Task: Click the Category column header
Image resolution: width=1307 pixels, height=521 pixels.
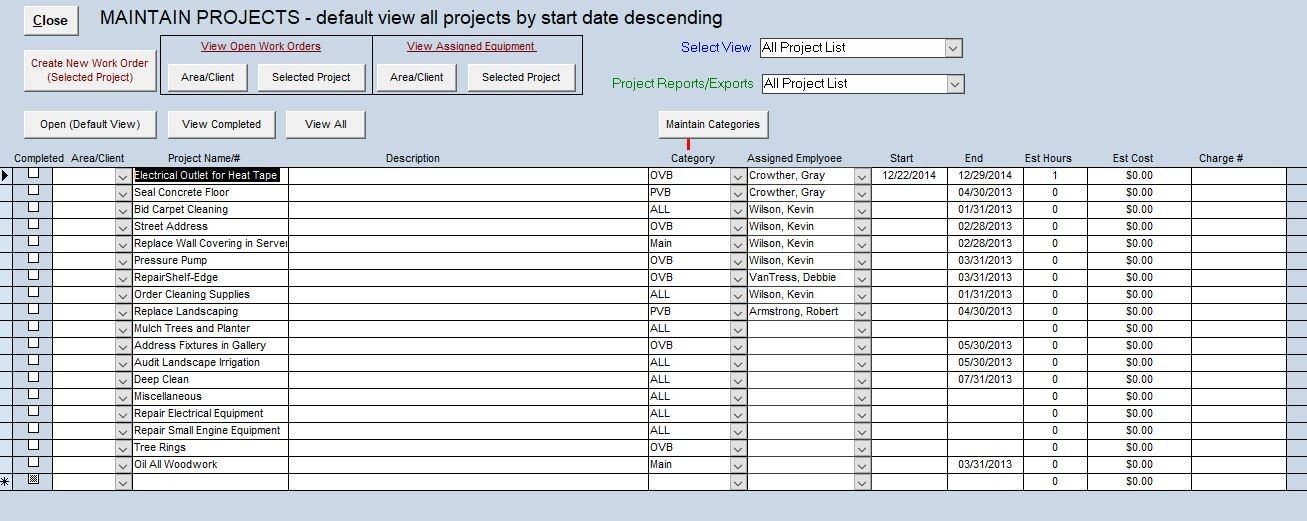Action: (692, 158)
